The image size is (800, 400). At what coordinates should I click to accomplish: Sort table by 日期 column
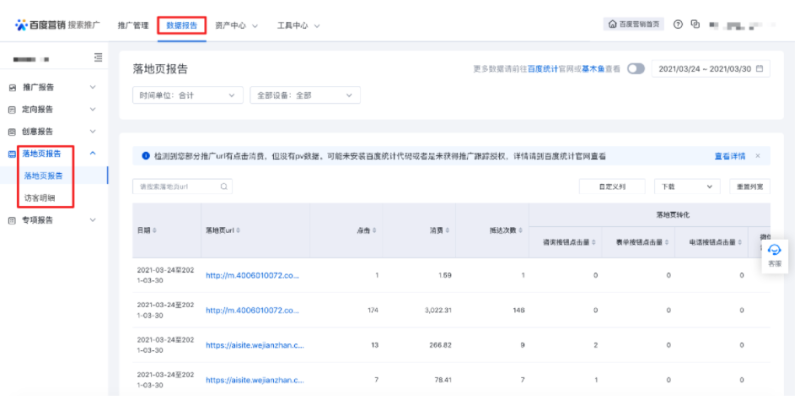pos(155,231)
